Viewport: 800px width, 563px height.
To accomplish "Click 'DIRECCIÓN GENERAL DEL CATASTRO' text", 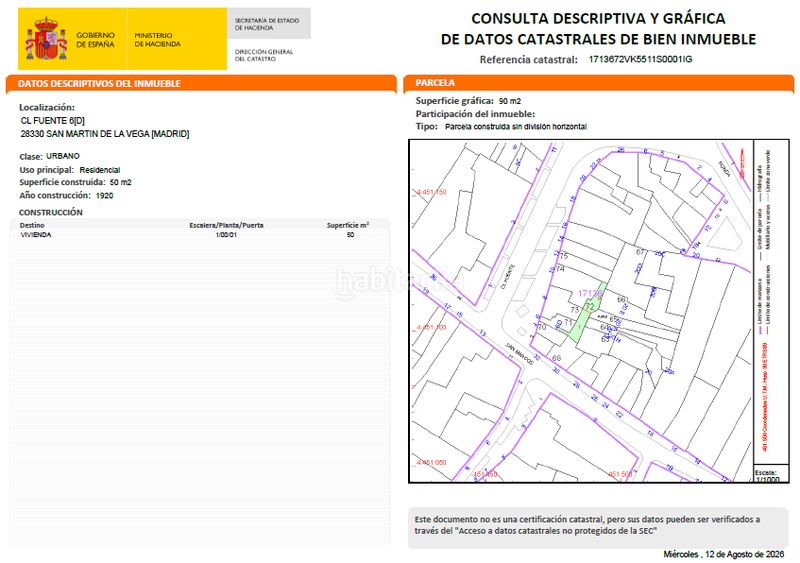I will click(x=264, y=55).
